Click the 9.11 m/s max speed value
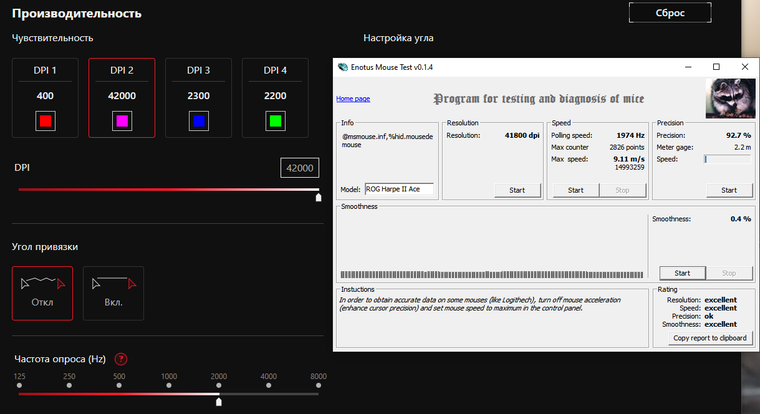 tap(629, 159)
